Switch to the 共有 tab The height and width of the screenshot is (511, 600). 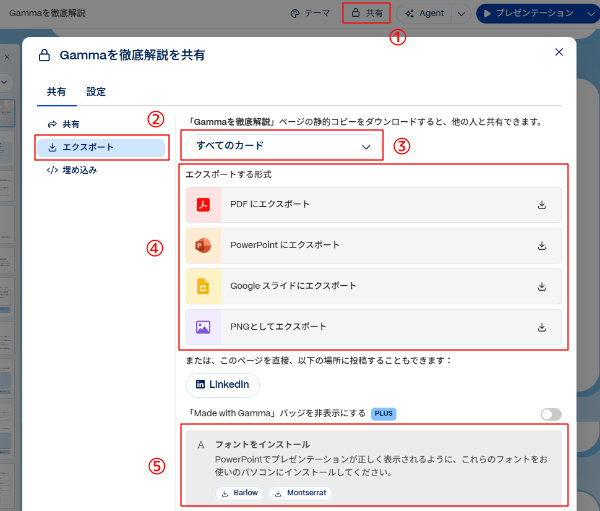56,92
